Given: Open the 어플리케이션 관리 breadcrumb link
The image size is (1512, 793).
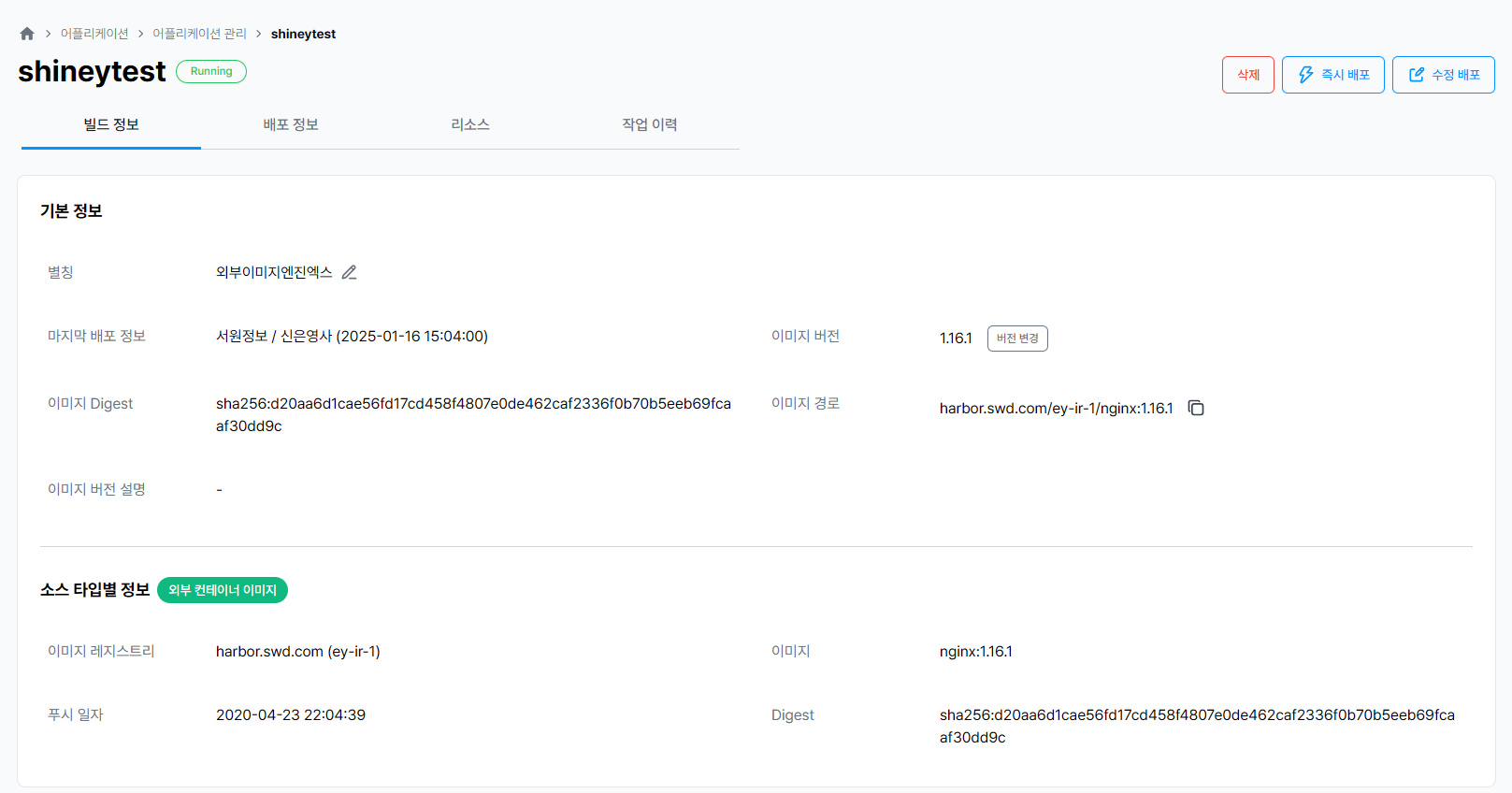Looking at the screenshot, I should [199, 34].
